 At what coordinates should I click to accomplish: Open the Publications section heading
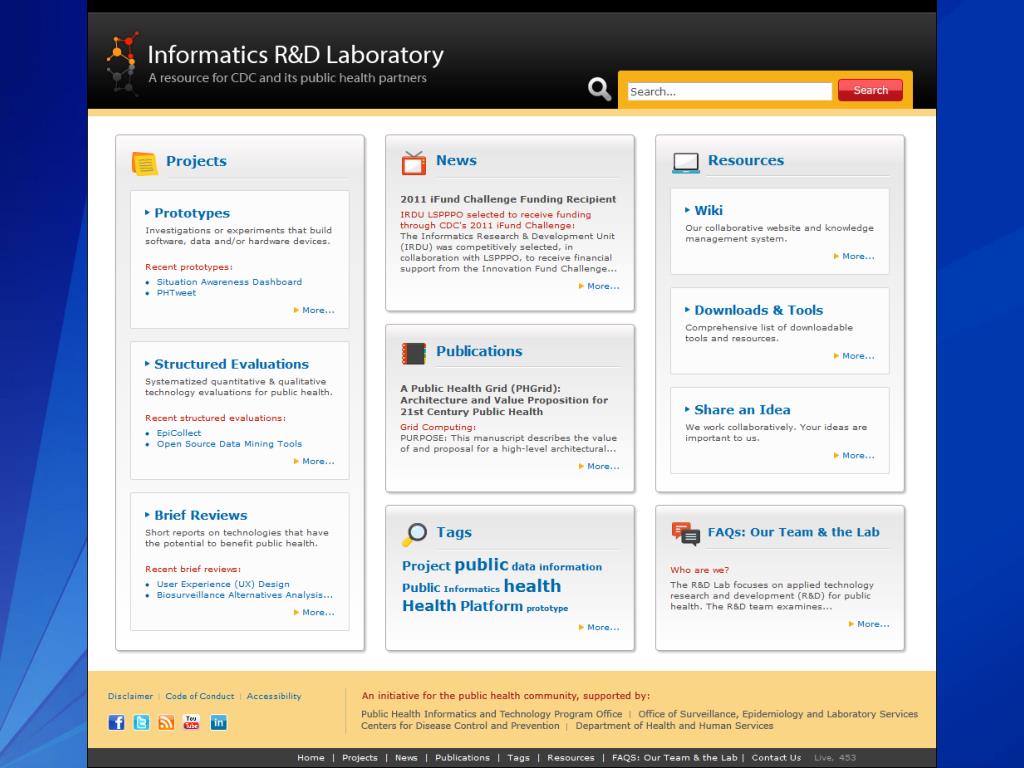(479, 351)
